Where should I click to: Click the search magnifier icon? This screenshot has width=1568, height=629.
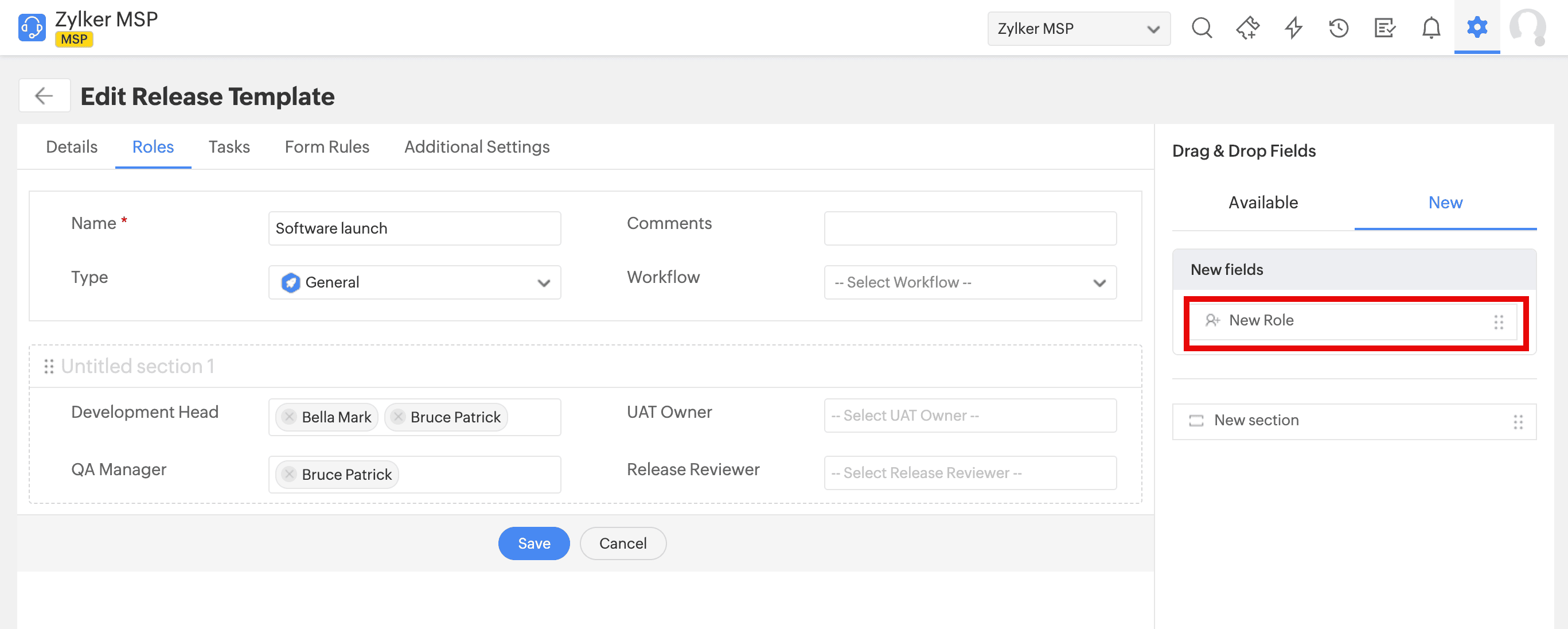tap(1202, 28)
